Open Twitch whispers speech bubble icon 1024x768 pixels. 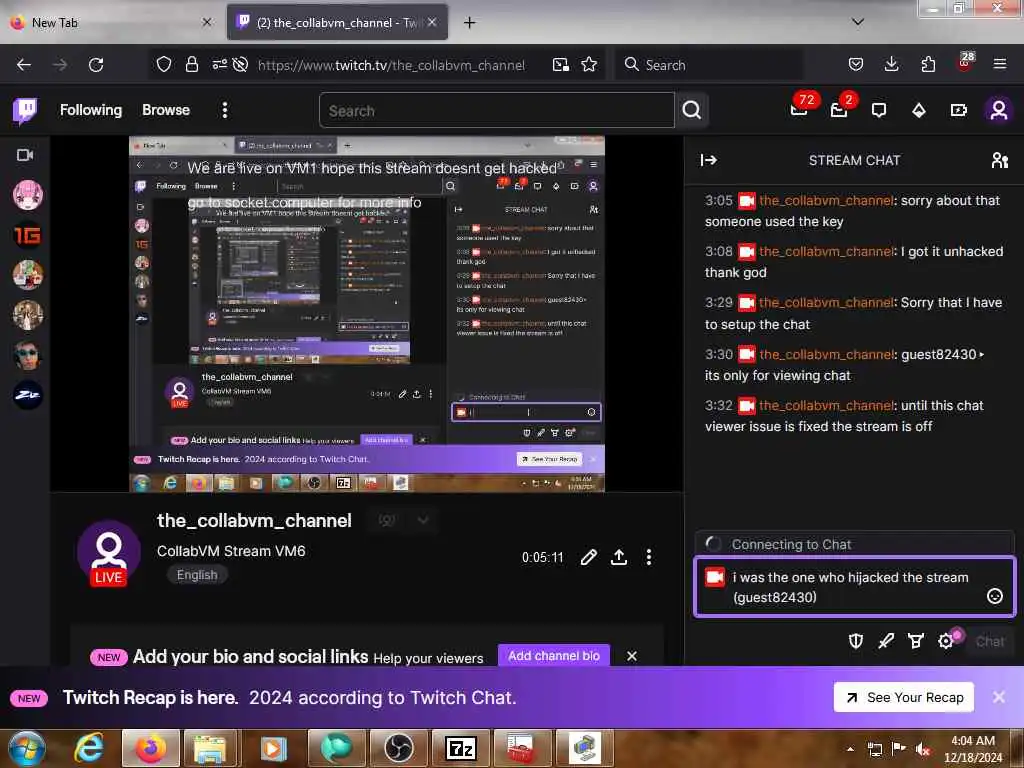click(x=879, y=110)
